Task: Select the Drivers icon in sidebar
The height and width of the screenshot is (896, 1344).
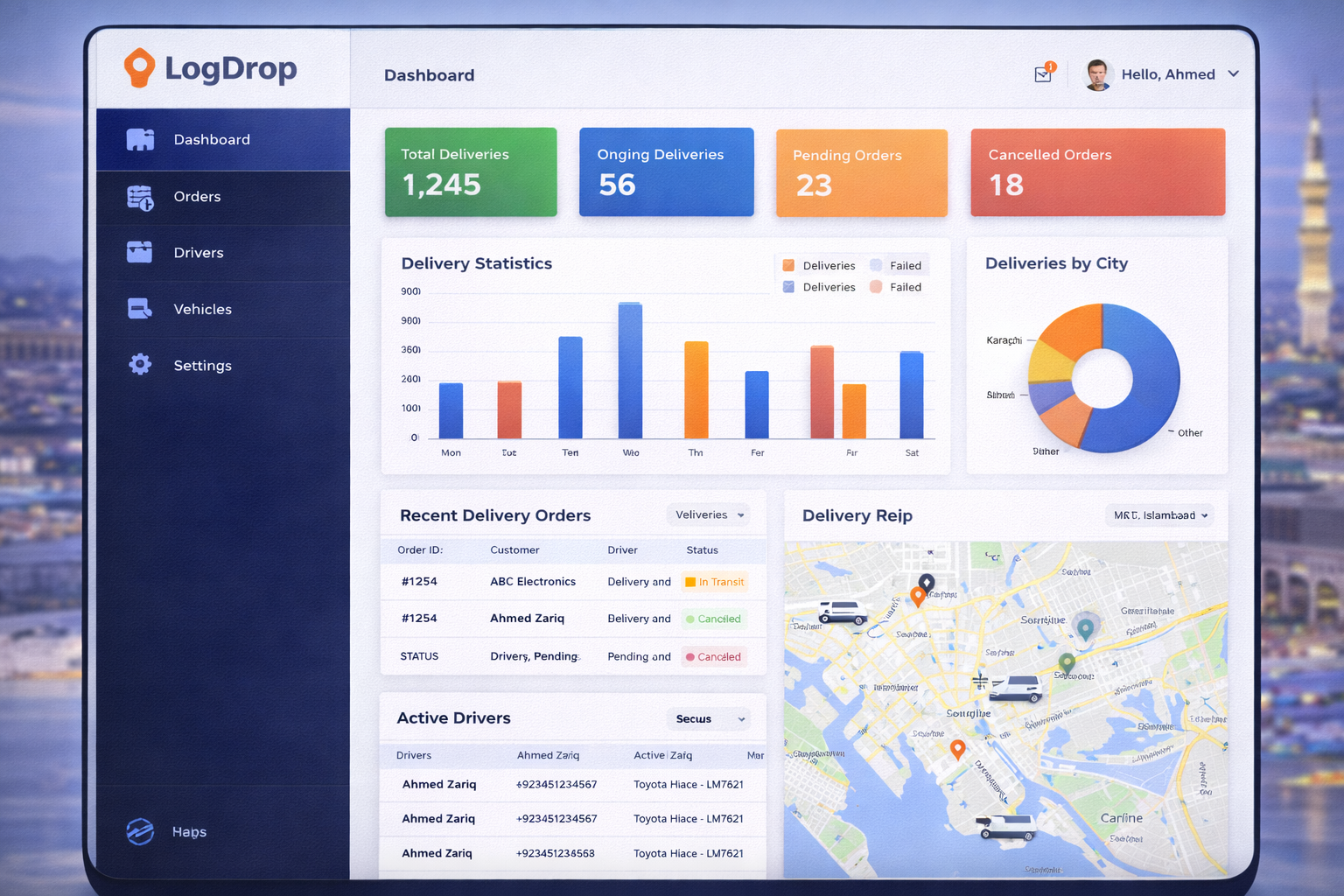Action: tap(140, 252)
